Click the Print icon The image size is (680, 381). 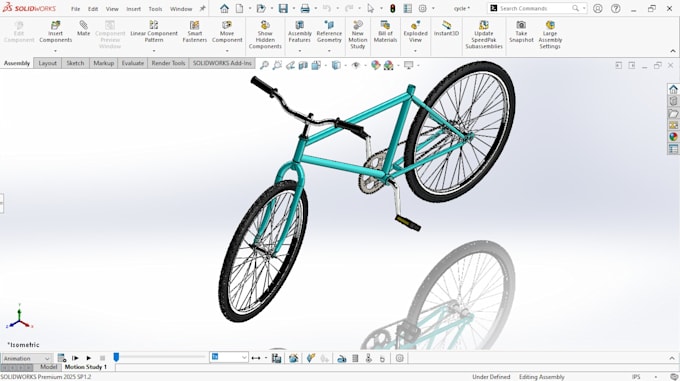pos(305,8)
